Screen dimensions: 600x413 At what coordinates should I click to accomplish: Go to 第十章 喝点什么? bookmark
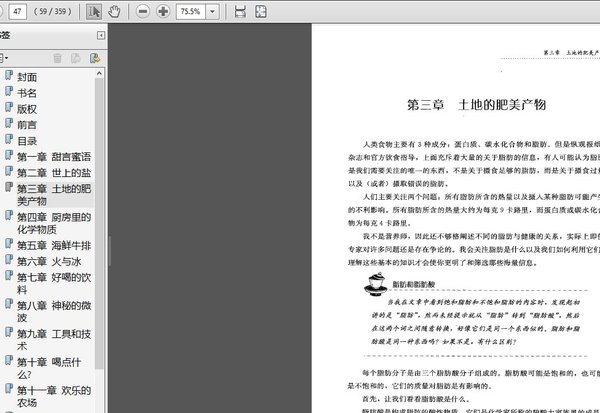49,368
